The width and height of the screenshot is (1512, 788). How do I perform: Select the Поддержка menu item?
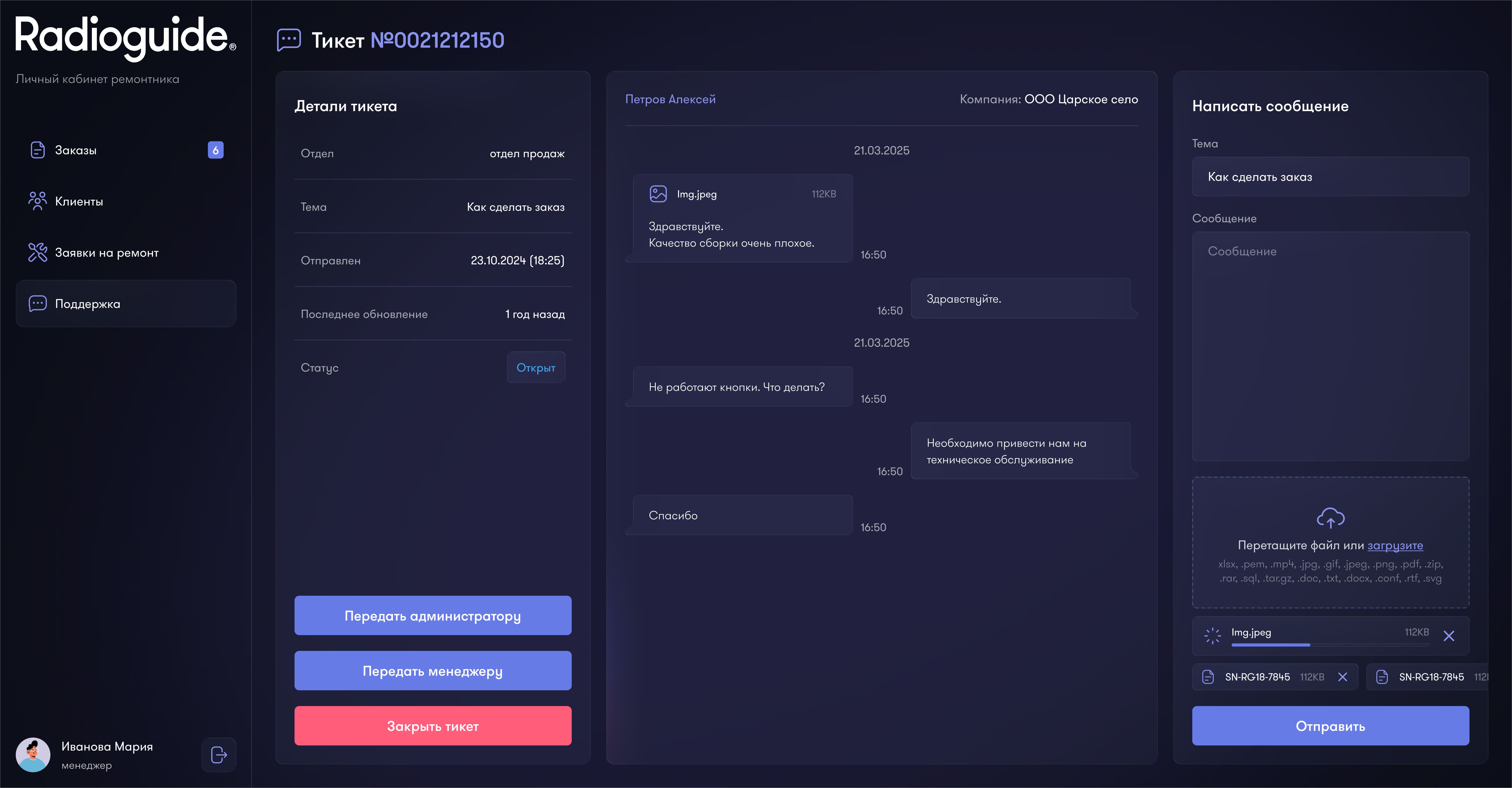(x=126, y=304)
